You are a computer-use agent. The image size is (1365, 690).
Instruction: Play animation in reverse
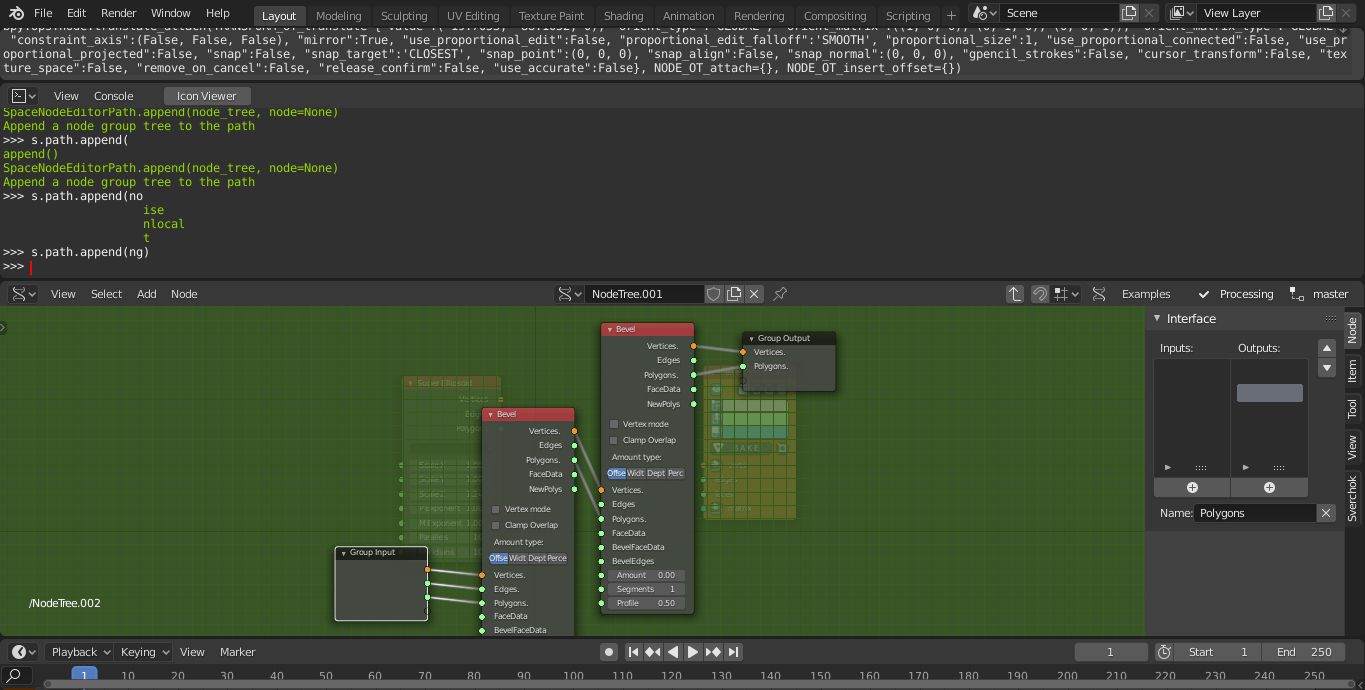point(673,652)
